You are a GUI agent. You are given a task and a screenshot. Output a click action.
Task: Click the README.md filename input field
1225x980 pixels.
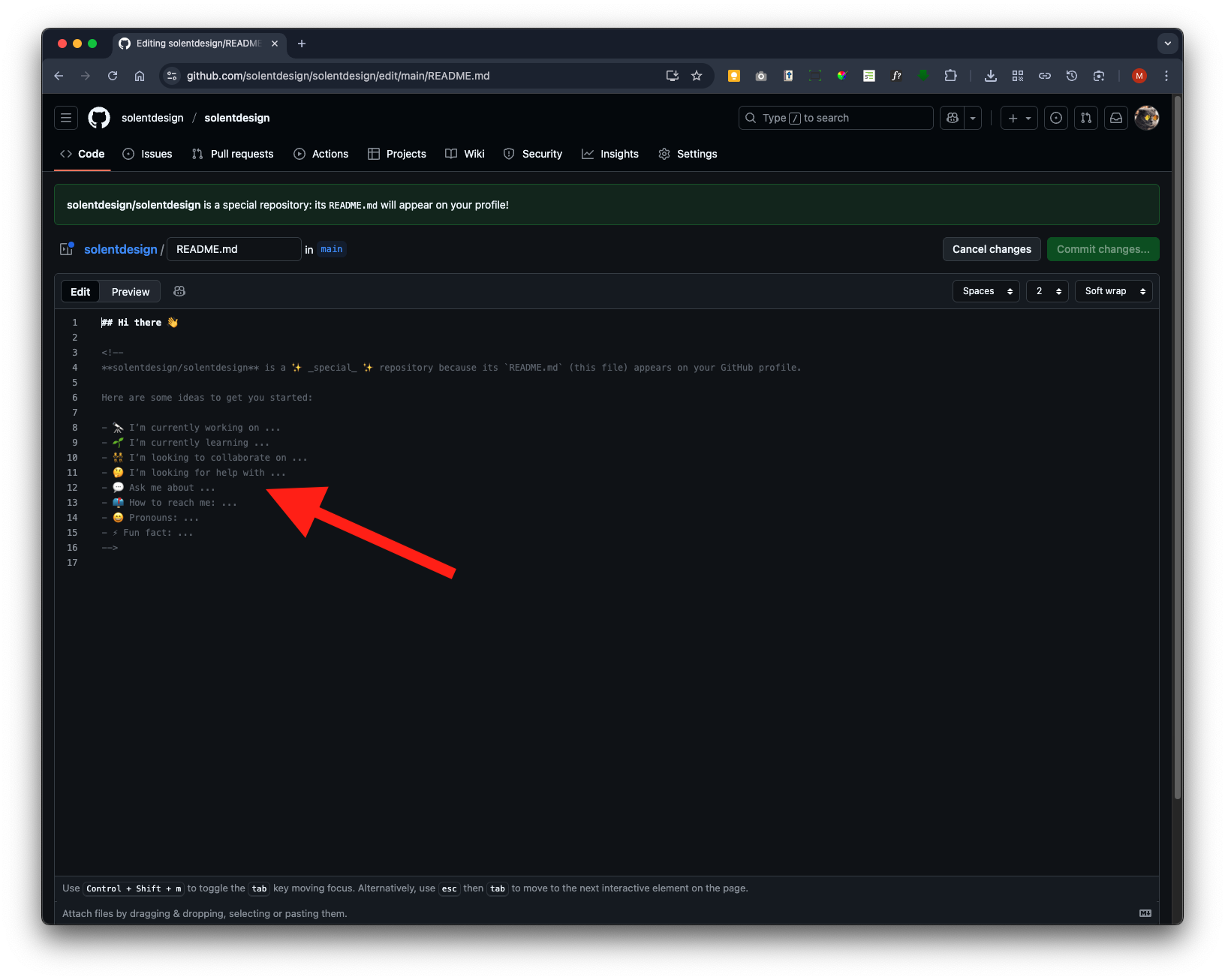233,249
